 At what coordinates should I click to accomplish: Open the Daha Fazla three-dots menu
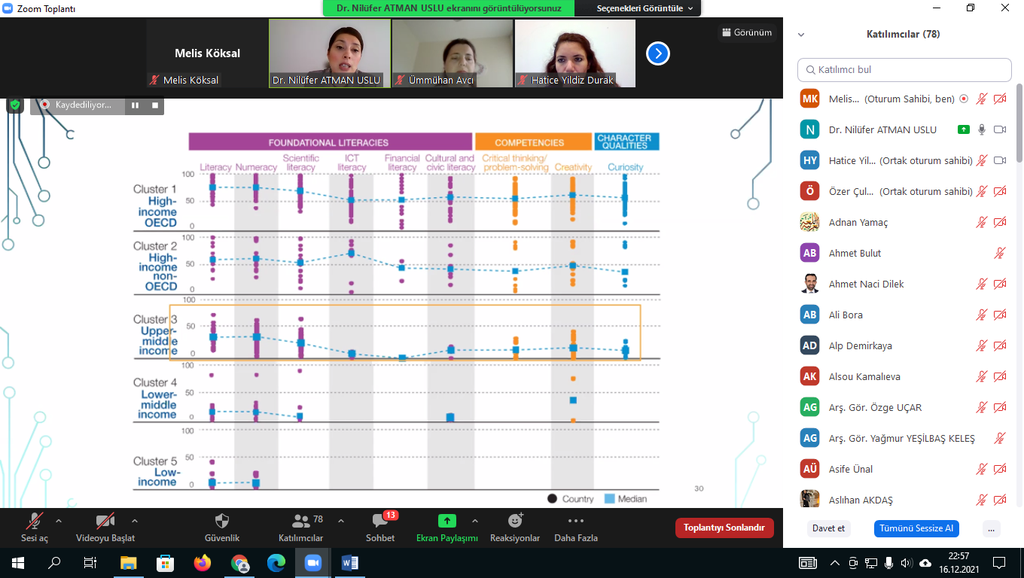click(576, 521)
